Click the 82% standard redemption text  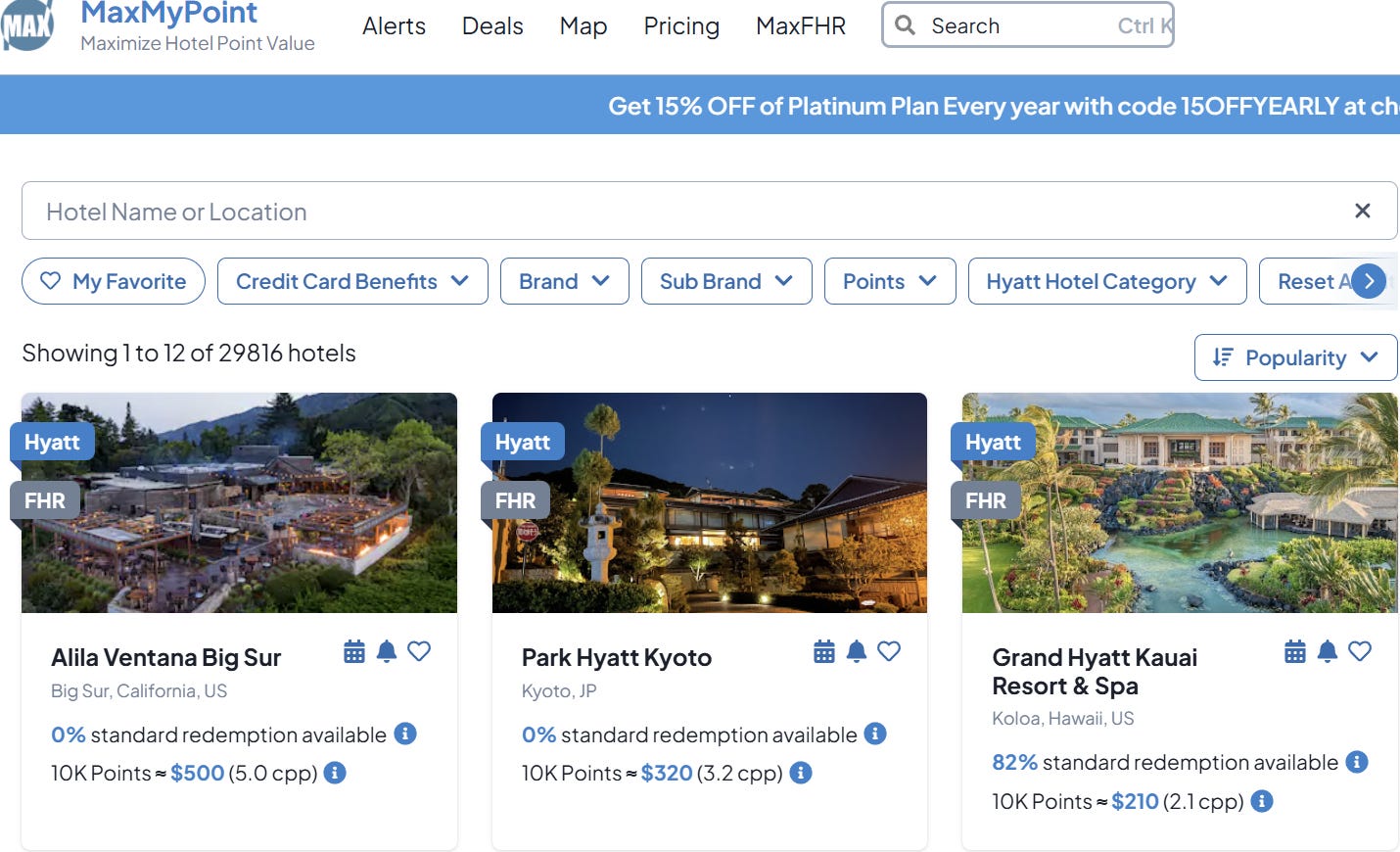point(1165,762)
